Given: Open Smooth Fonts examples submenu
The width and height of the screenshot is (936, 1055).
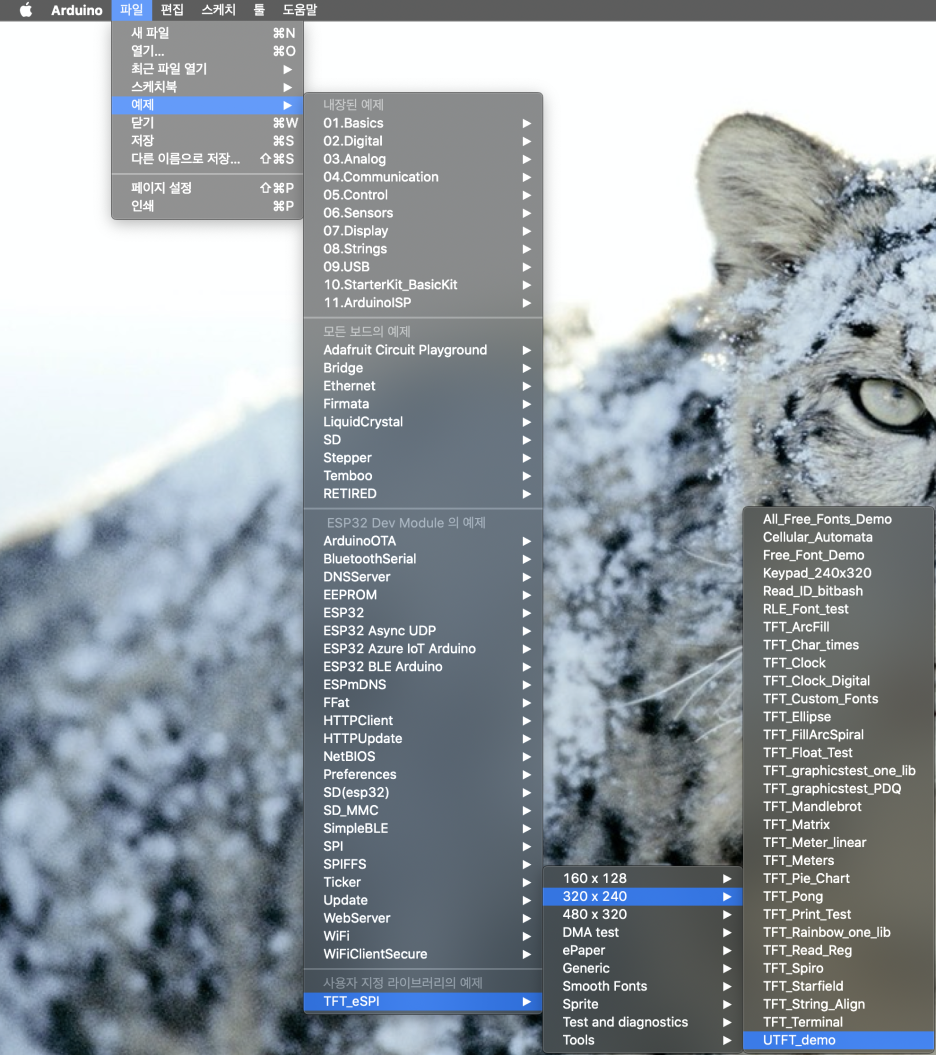Looking at the screenshot, I should 643,986.
